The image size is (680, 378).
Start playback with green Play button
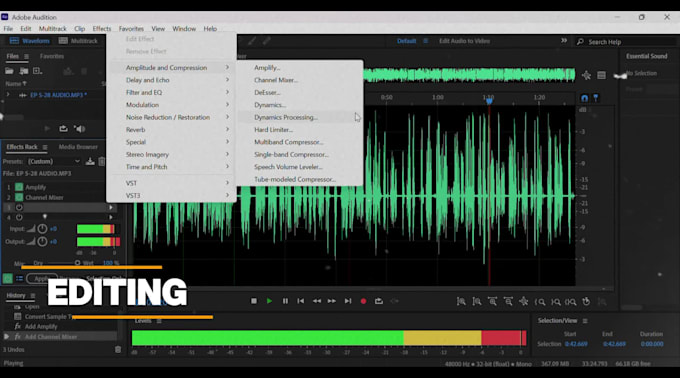269,301
